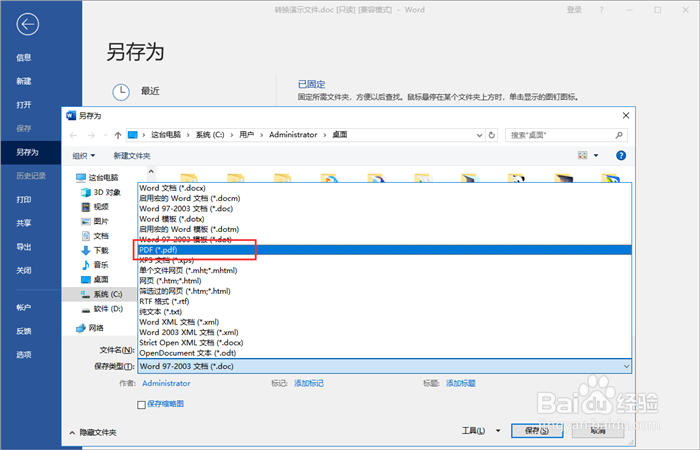Select 视频 folder in the navigation tree
700x450 pixels.
95,206
